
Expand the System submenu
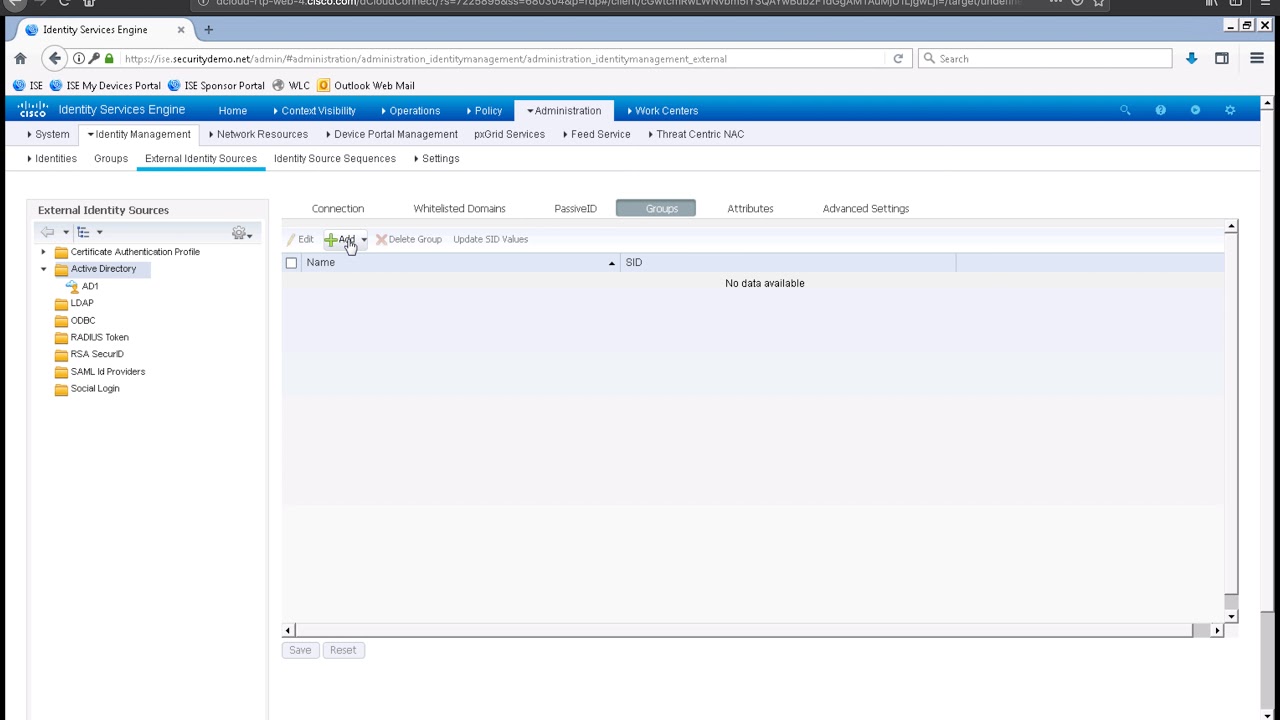(49, 134)
